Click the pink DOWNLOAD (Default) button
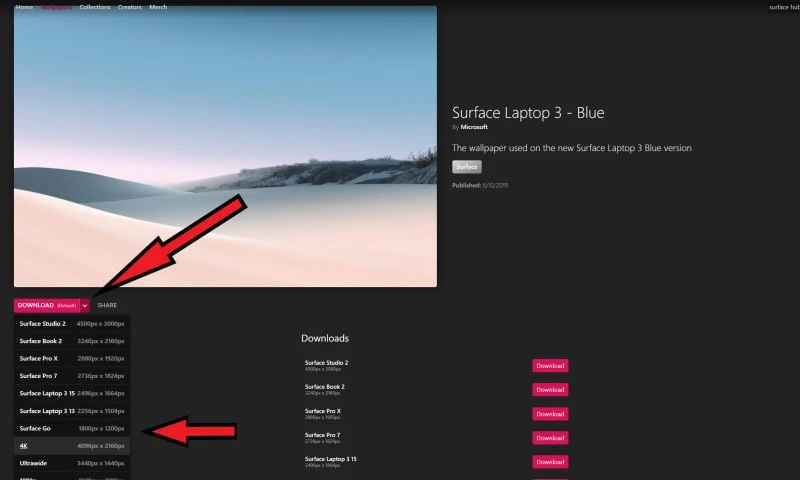800x480 pixels. click(x=47, y=305)
